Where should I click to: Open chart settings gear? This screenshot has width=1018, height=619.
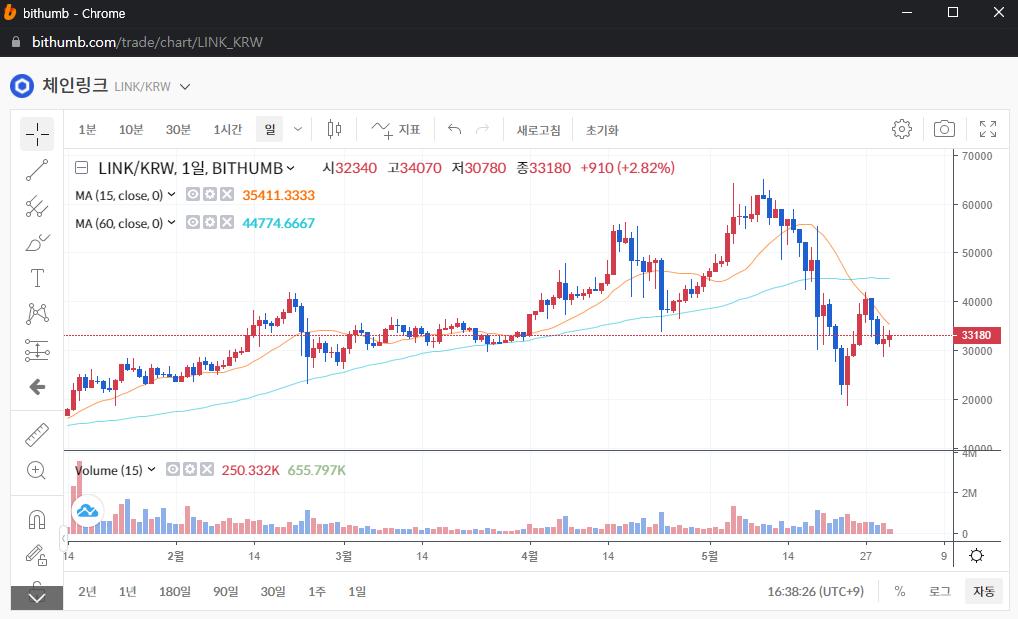[x=902, y=129]
